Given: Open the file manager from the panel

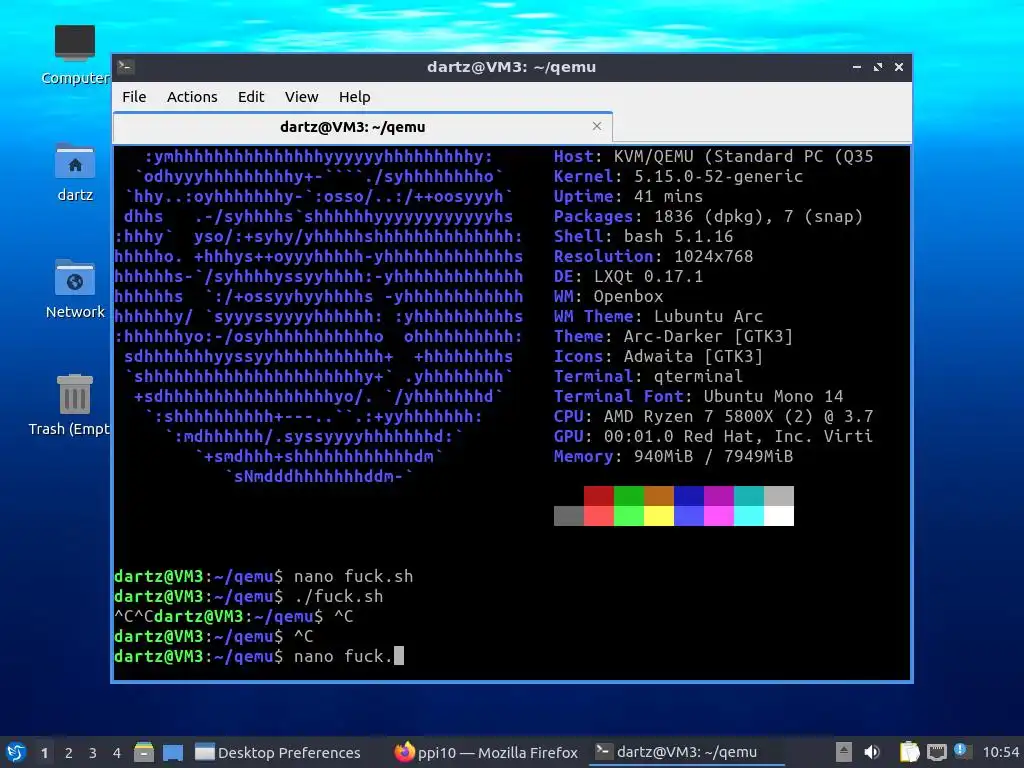Looking at the screenshot, I should 144,752.
